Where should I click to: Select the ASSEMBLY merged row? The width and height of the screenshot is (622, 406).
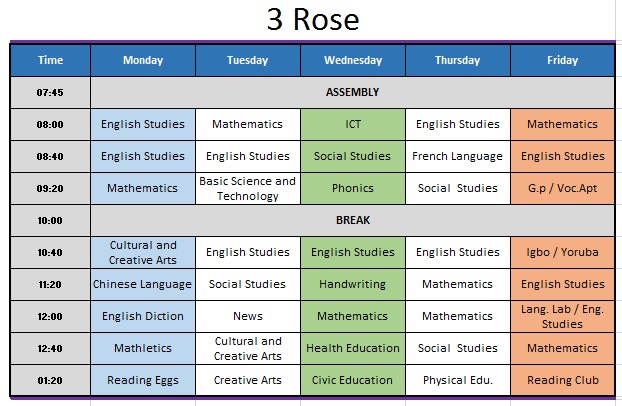[x=352, y=92]
